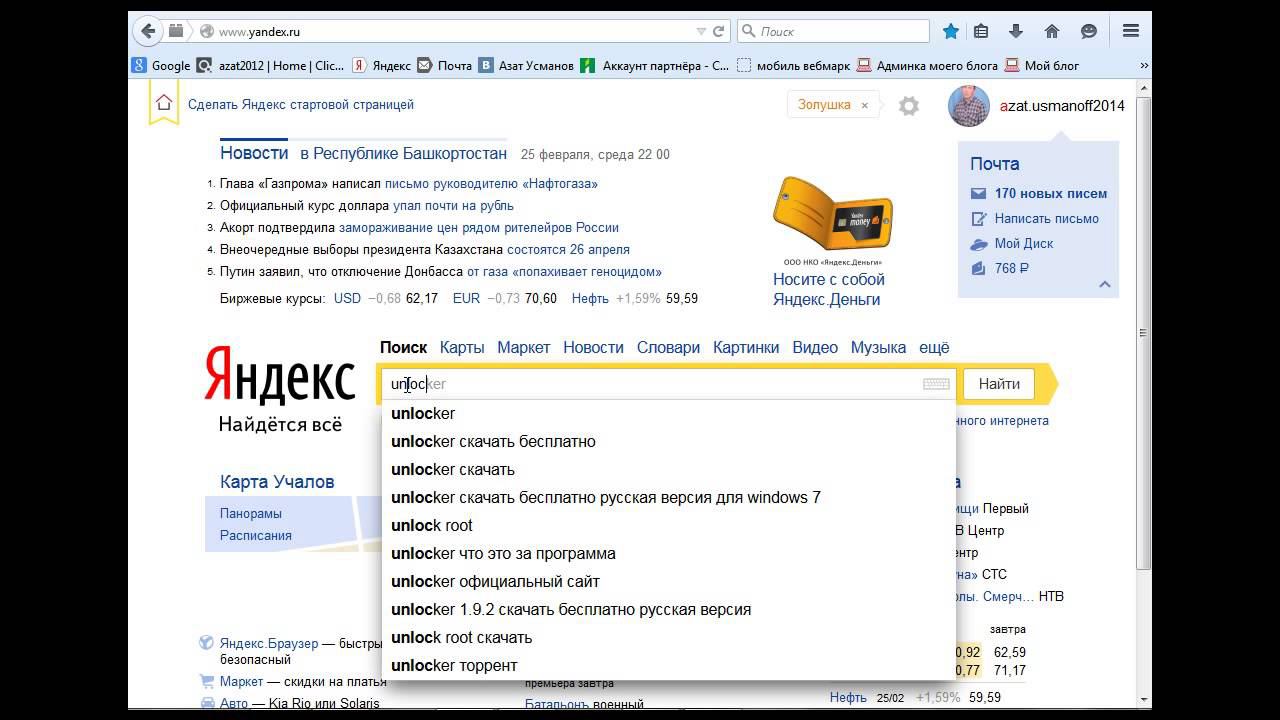Open Админка моего блога bookmark
Screen dimensions: 1280x720
pyautogui.click(x=927, y=65)
